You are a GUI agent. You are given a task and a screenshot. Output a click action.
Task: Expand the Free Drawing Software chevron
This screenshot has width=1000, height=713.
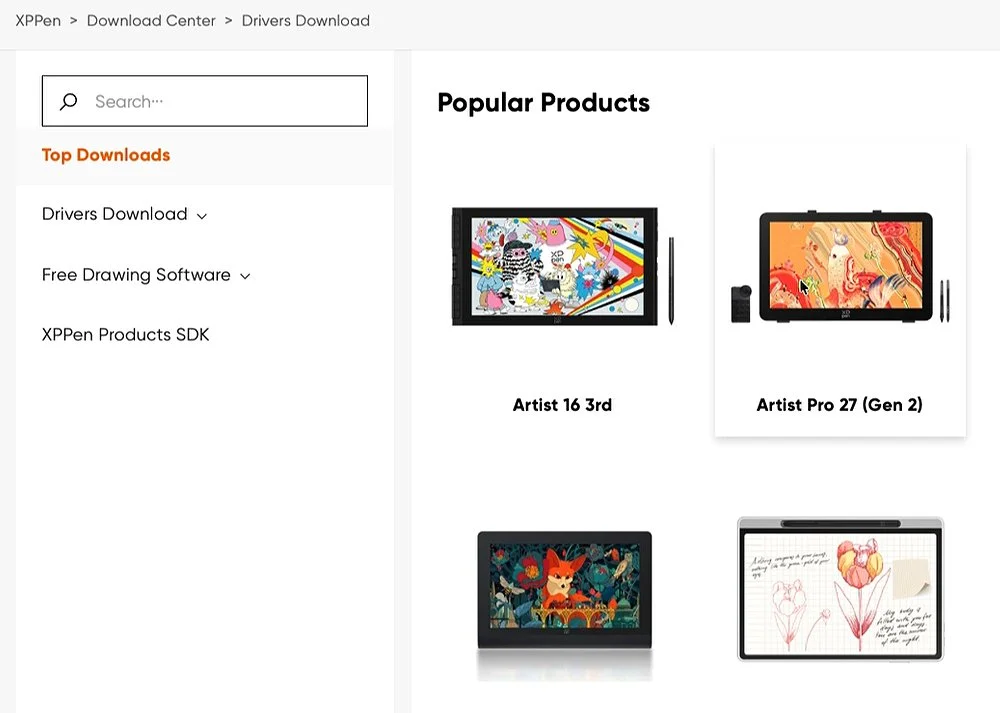(x=245, y=276)
